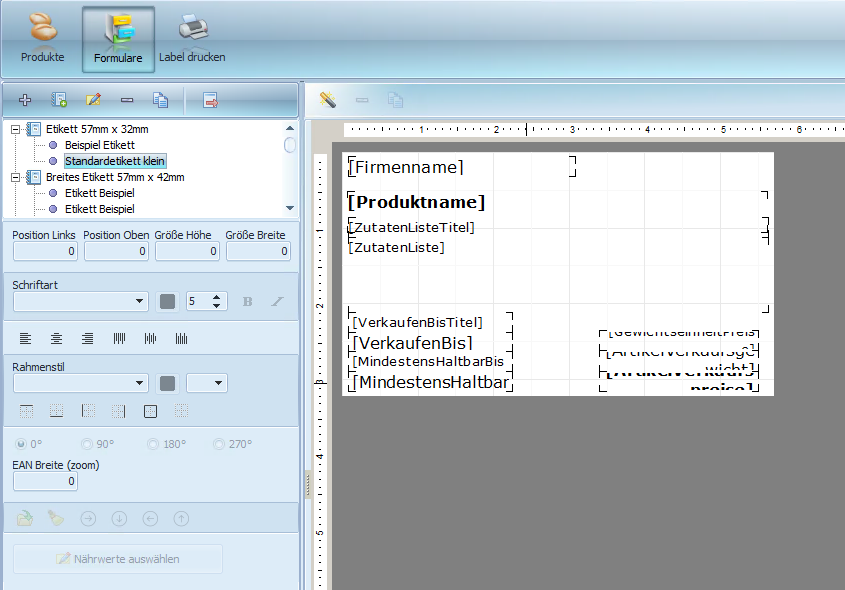Viewport: 845px width, 590px height.
Task: Click the EAN Breite input field
Action: (x=45, y=481)
